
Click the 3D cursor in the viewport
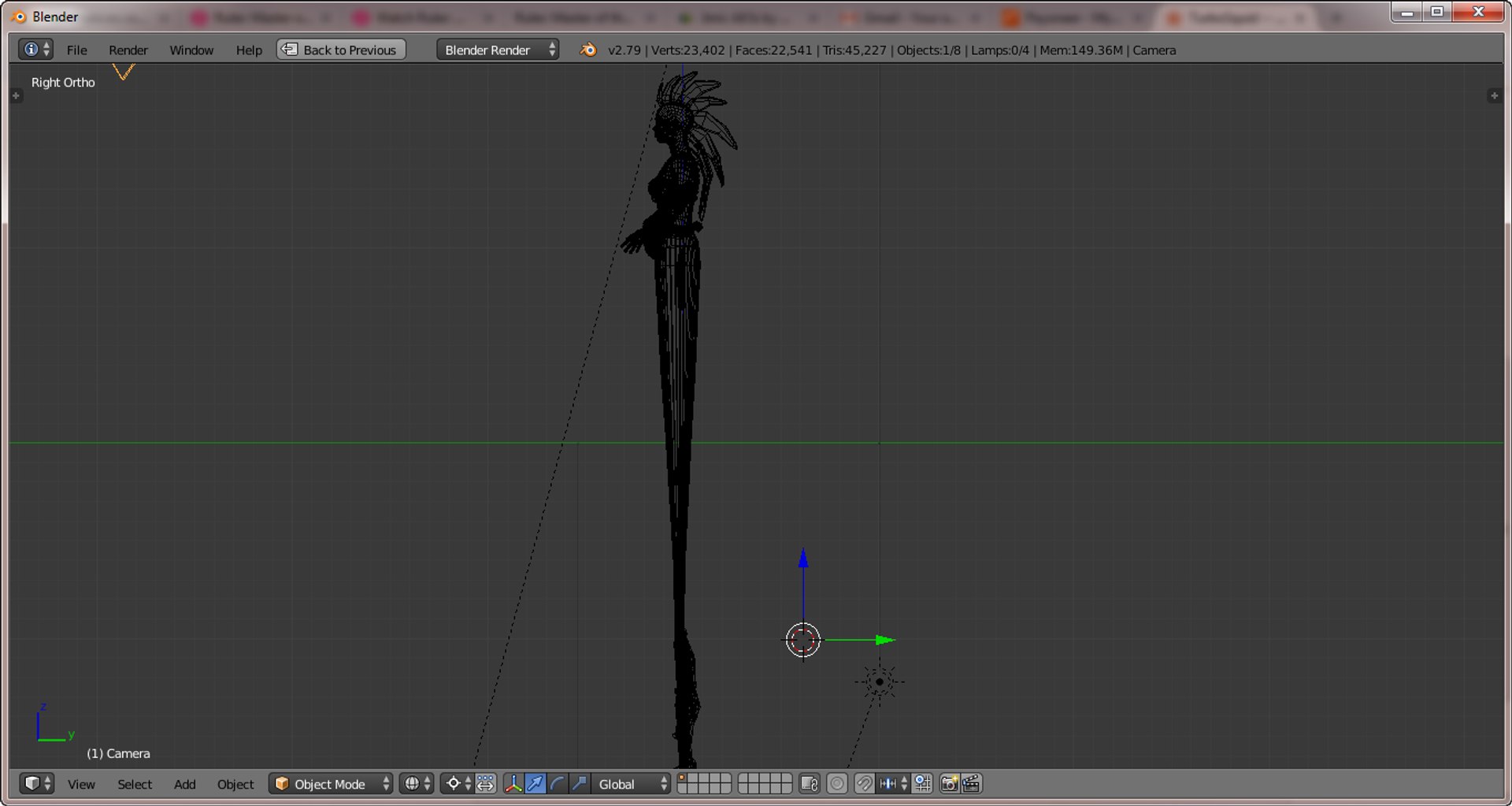pos(803,640)
